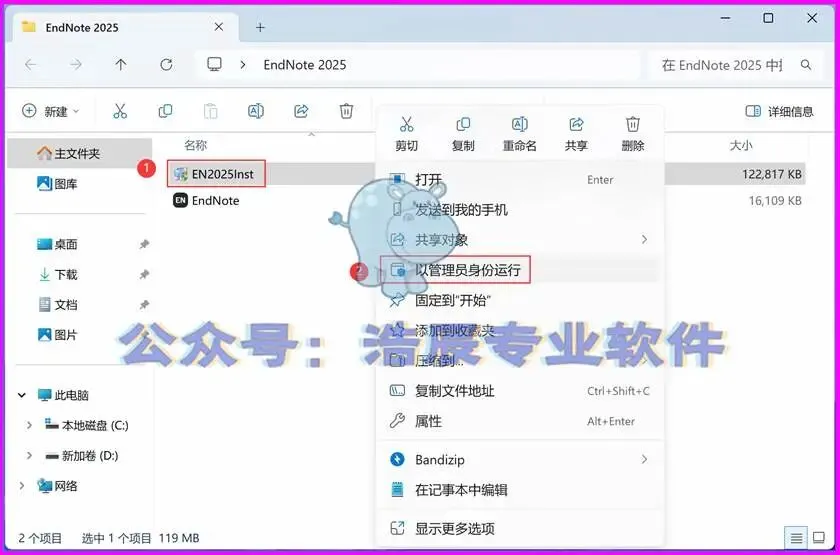Click the 122,817 KB size value
The image size is (840, 555).
click(x=772, y=174)
